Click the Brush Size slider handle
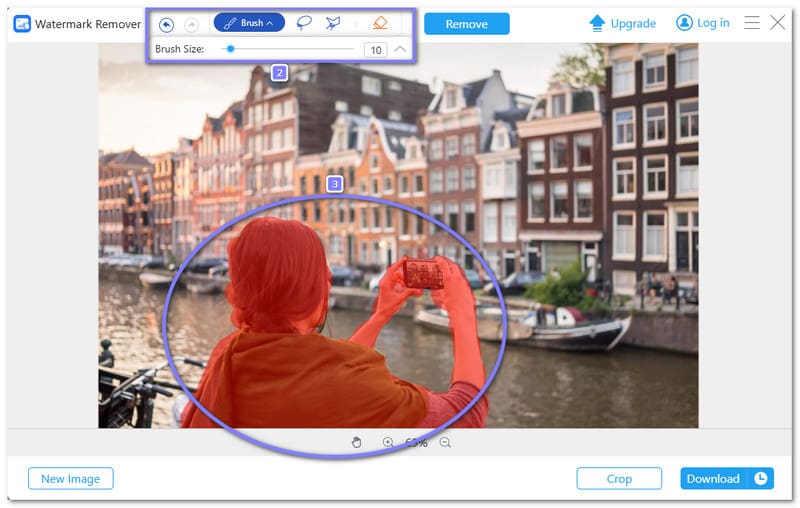 231,49
